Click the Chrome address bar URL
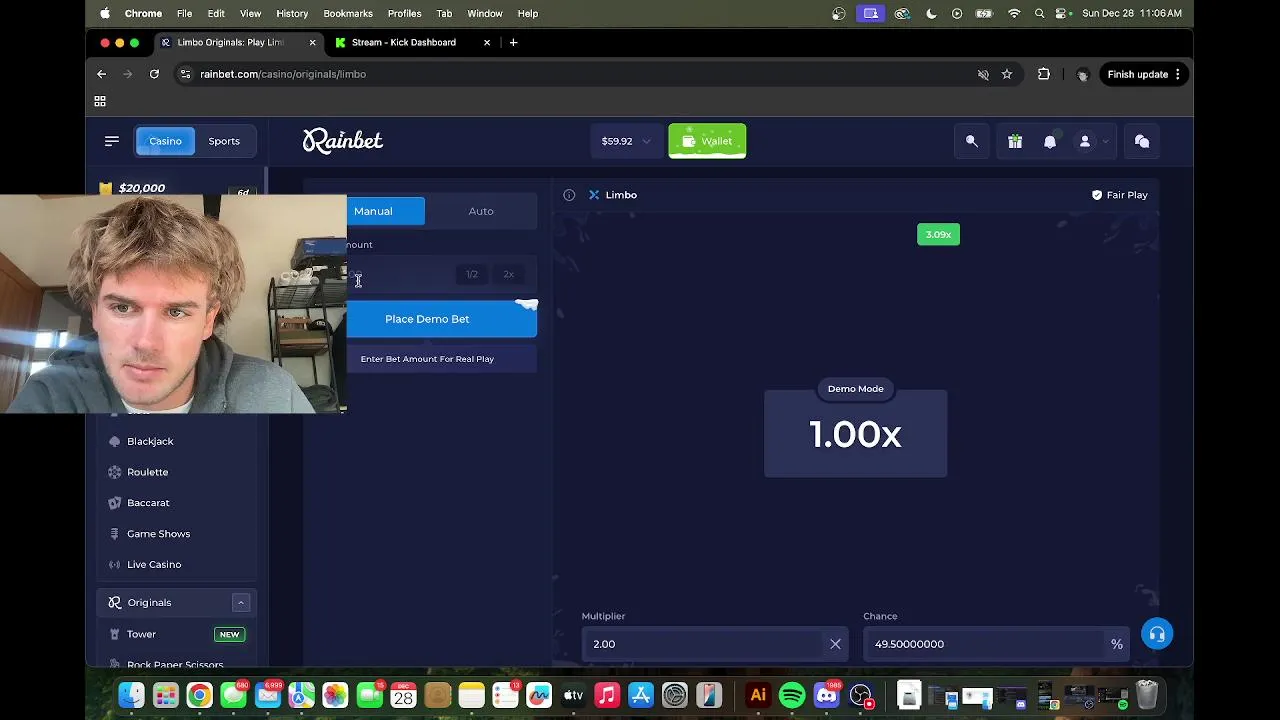Image resolution: width=1280 pixels, height=720 pixels. [x=283, y=74]
